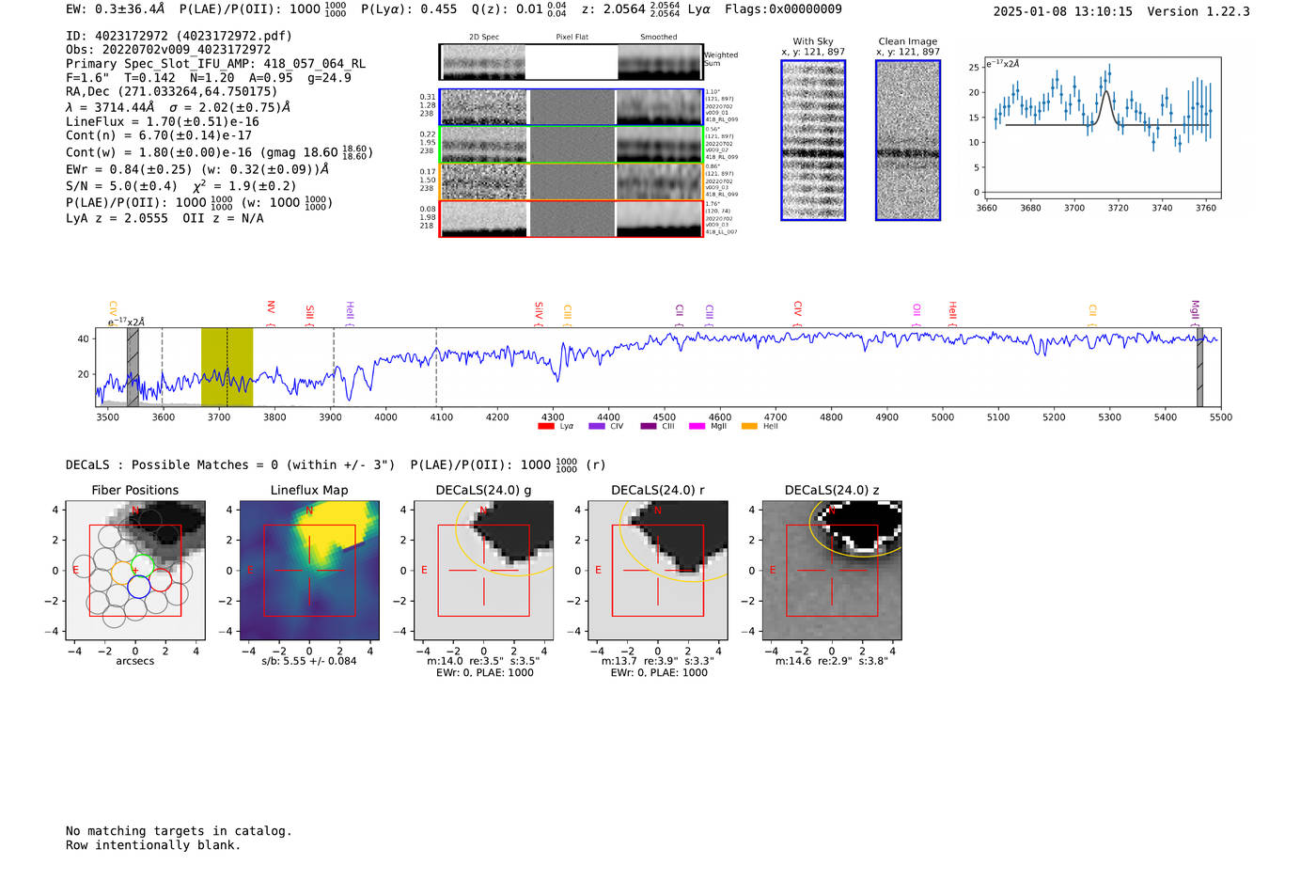Choose the orange HeII legend swatch

pyautogui.click(x=749, y=426)
